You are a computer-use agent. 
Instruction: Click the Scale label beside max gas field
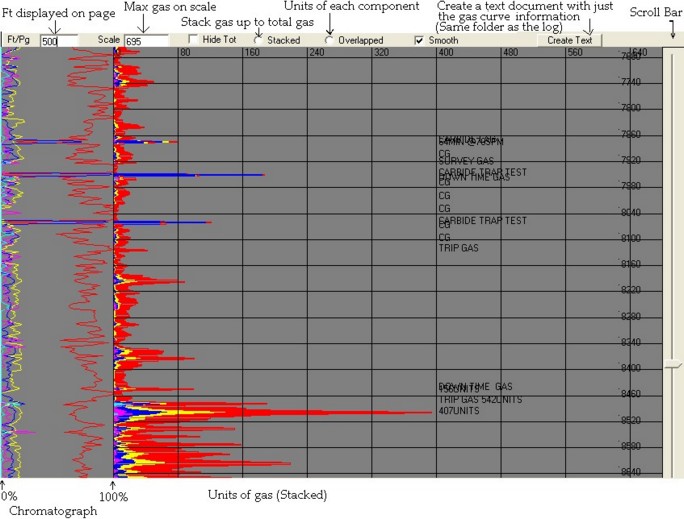coord(108,41)
